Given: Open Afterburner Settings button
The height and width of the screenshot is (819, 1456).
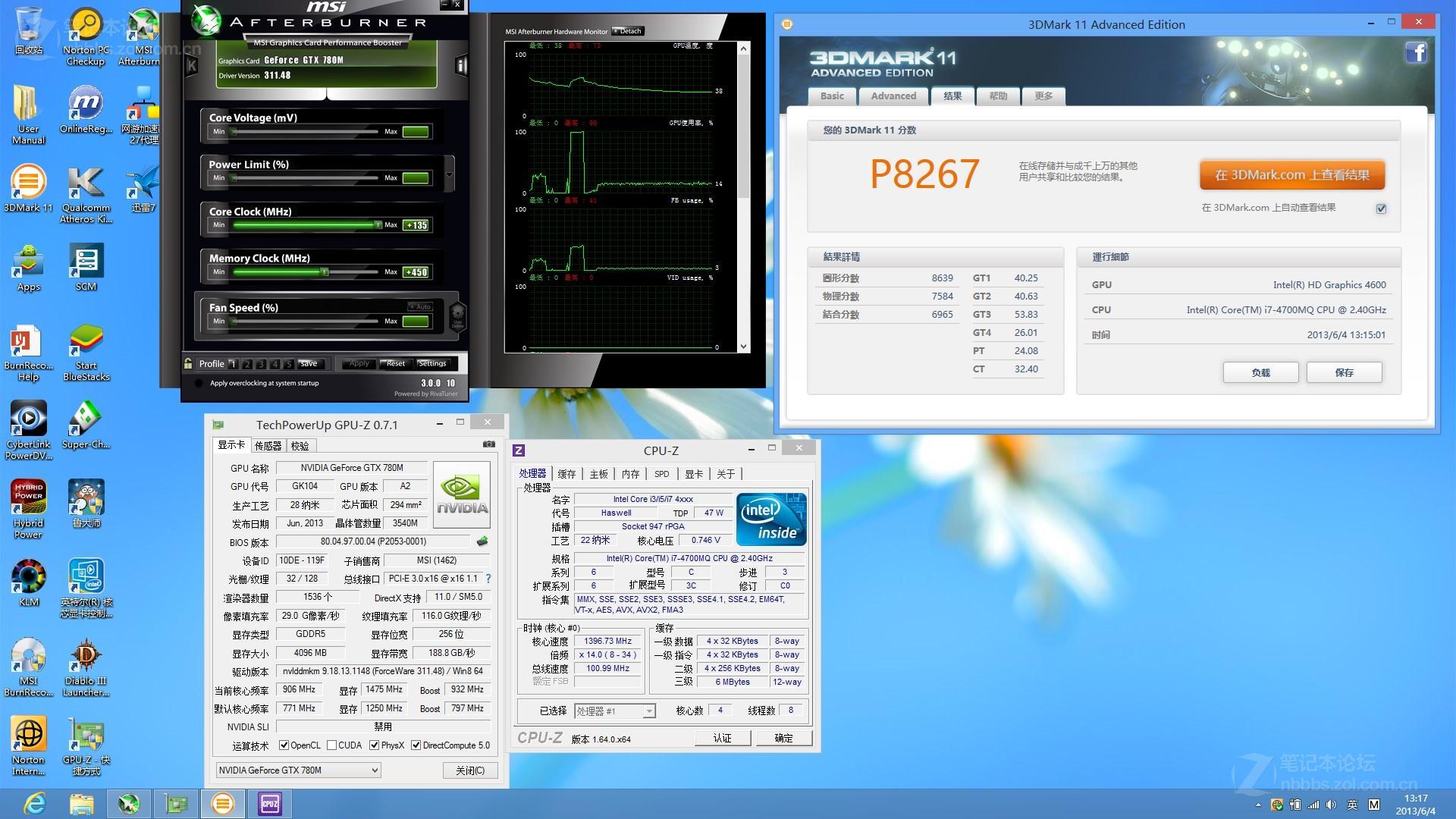Looking at the screenshot, I should tap(432, 363).
